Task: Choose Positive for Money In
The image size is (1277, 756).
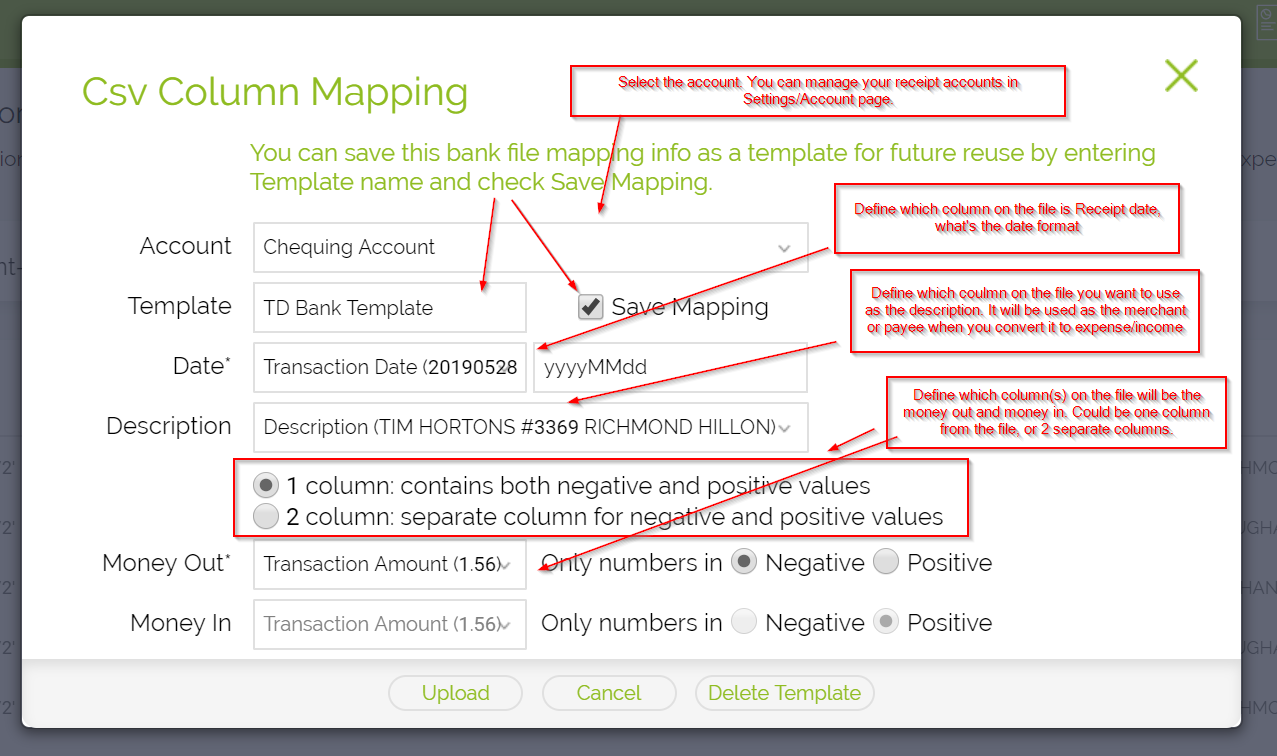Action: 886,623
